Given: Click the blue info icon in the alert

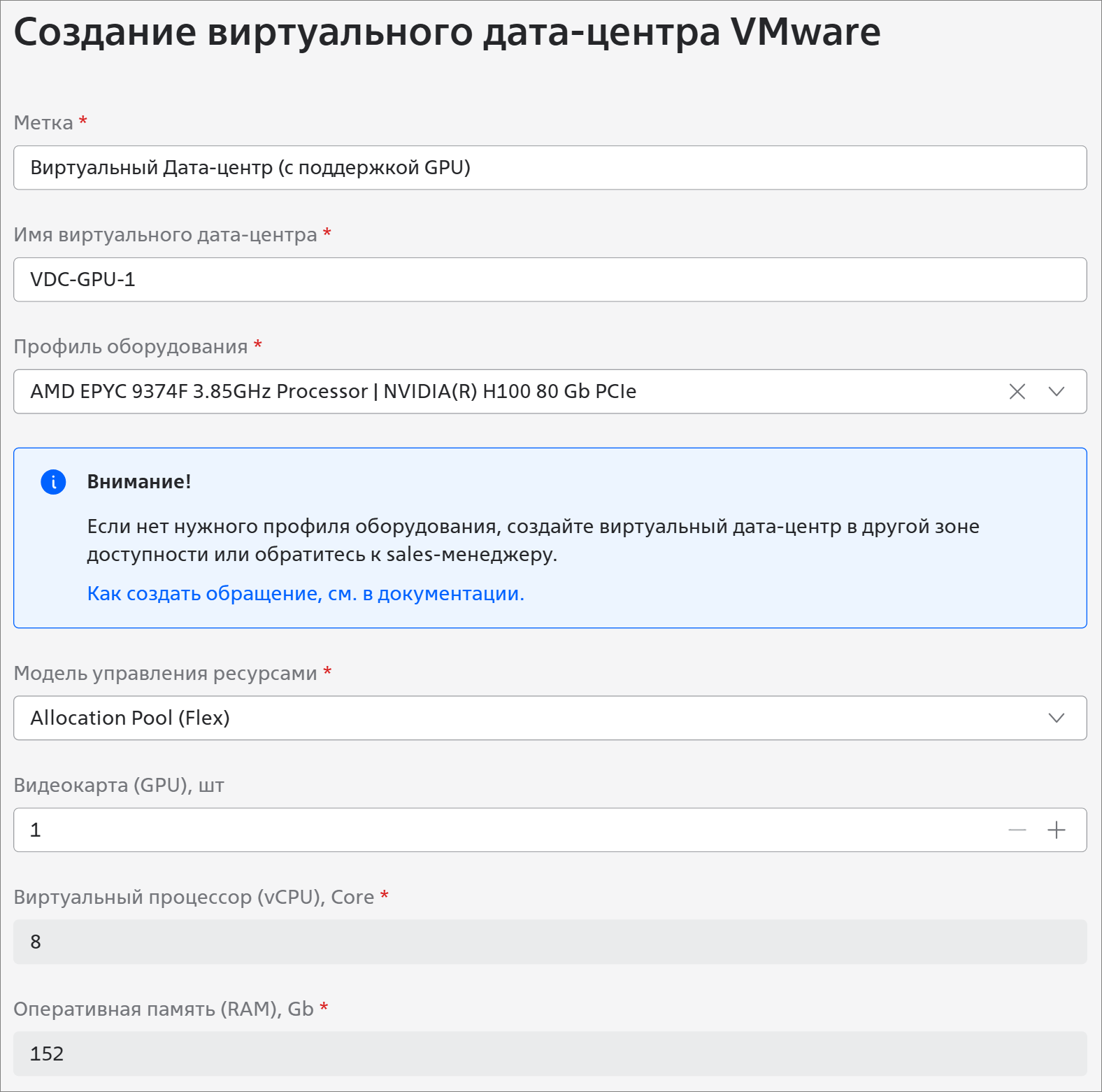Looking at the screenshot, I should 53,482.
